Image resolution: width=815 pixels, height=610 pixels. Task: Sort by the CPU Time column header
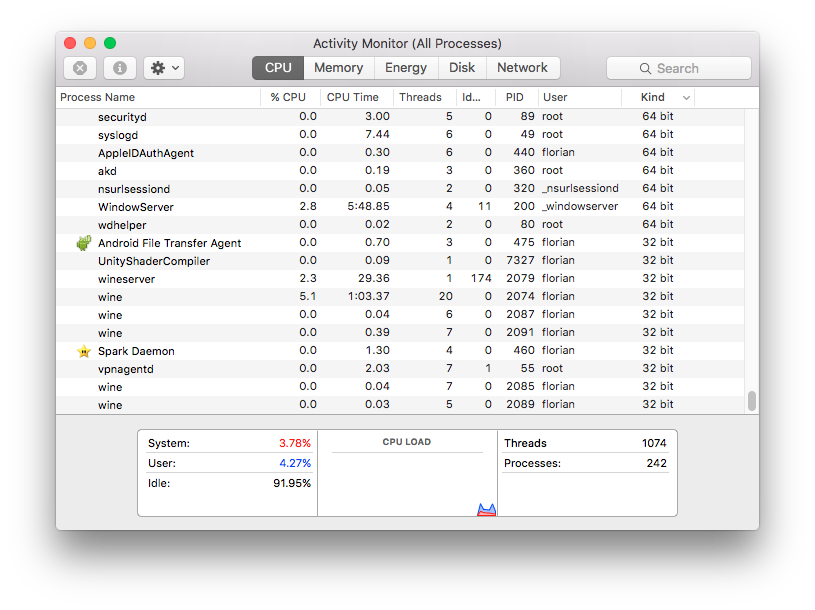coord(353,98)
